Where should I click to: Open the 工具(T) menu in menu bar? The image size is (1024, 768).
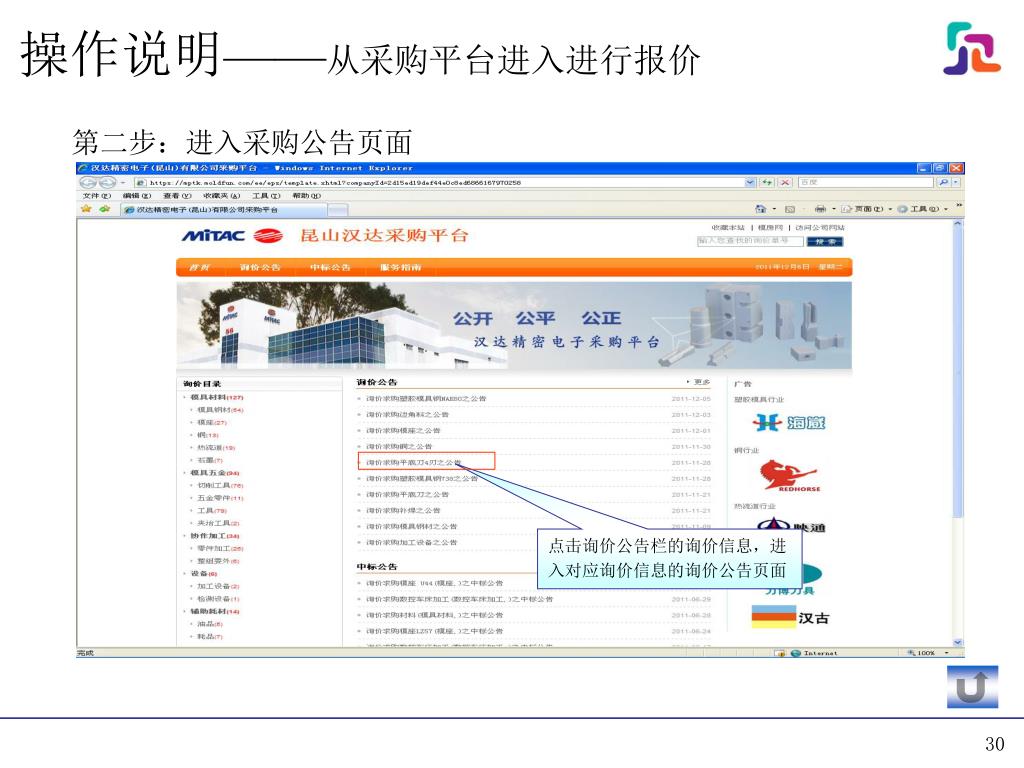[266, 195]
